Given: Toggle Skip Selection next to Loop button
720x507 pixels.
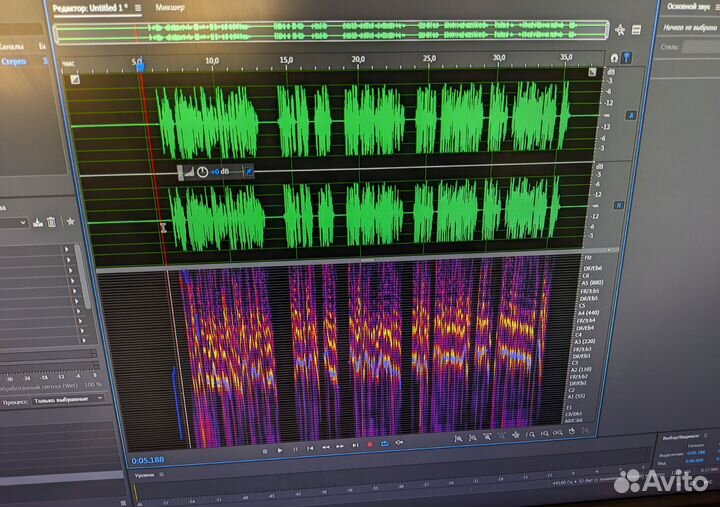Looking at the screenshot, I should click(399, 443).
